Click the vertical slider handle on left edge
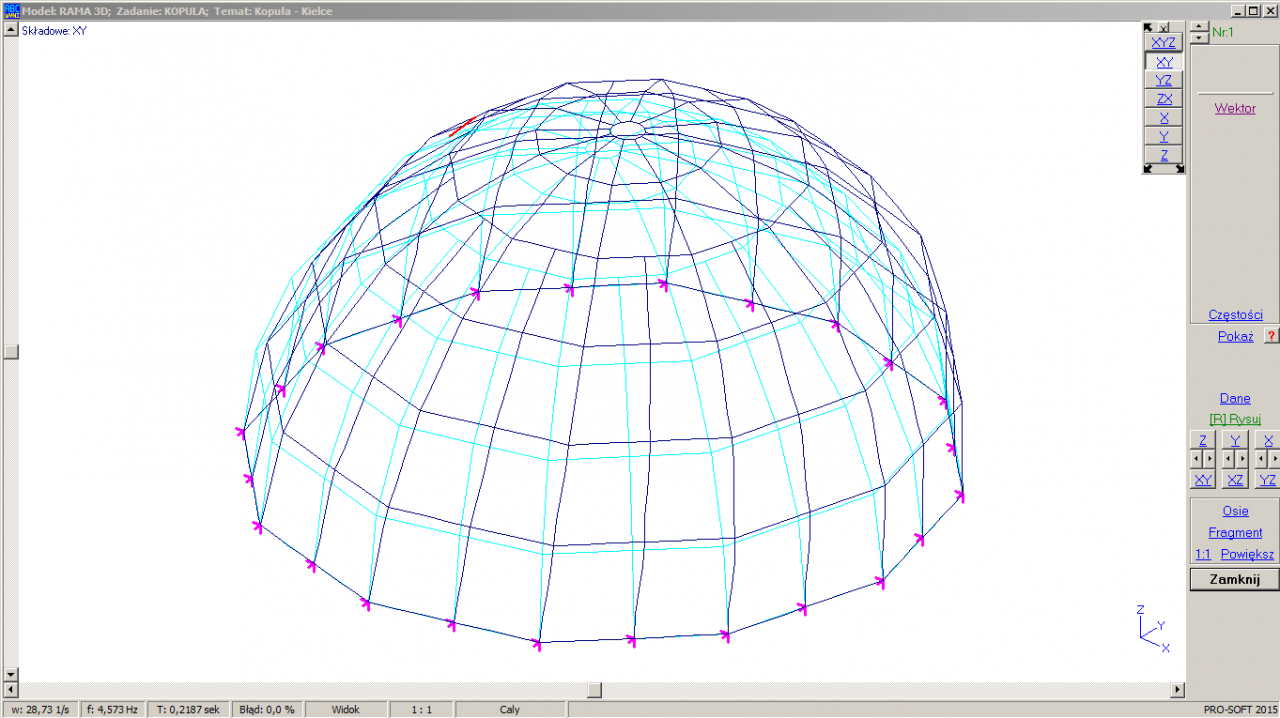Screen dimensions: 1280x718 pos(11,352)
